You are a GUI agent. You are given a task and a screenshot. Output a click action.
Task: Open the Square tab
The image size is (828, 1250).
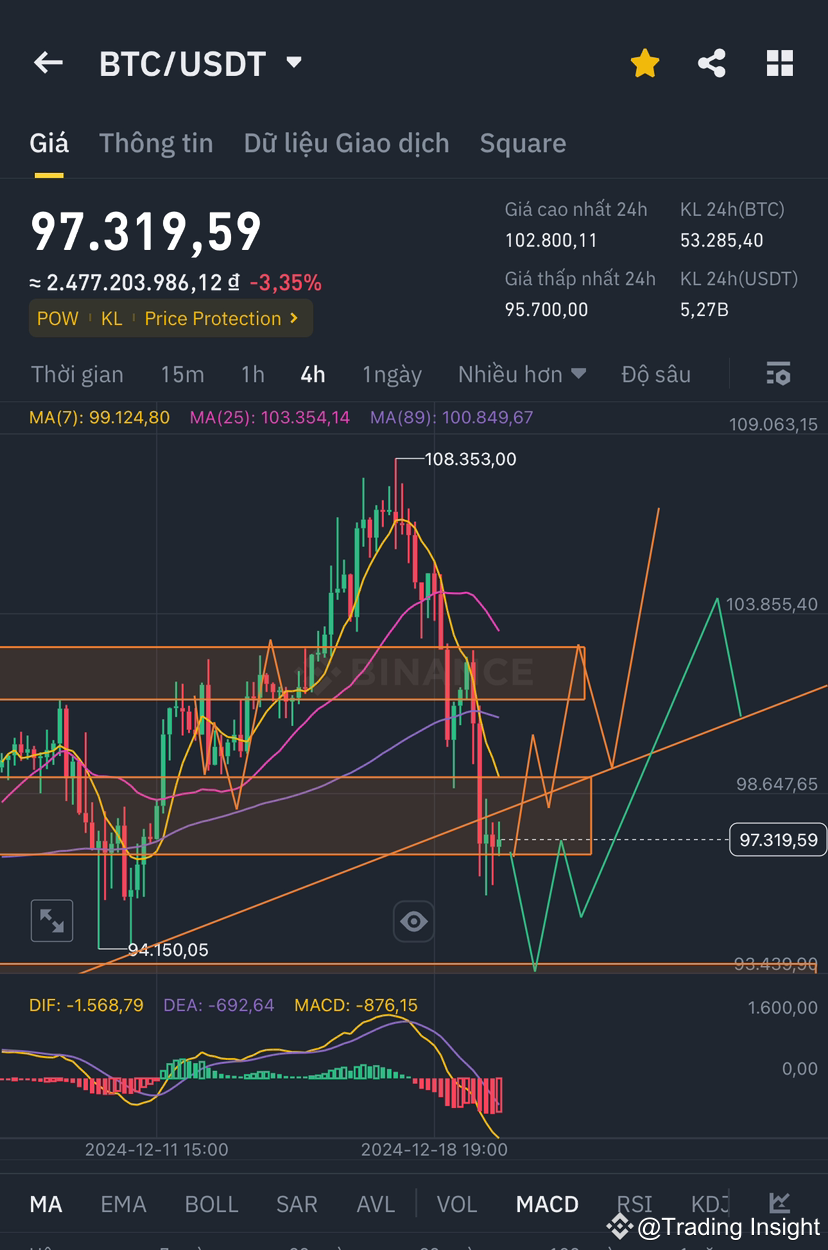523,143
